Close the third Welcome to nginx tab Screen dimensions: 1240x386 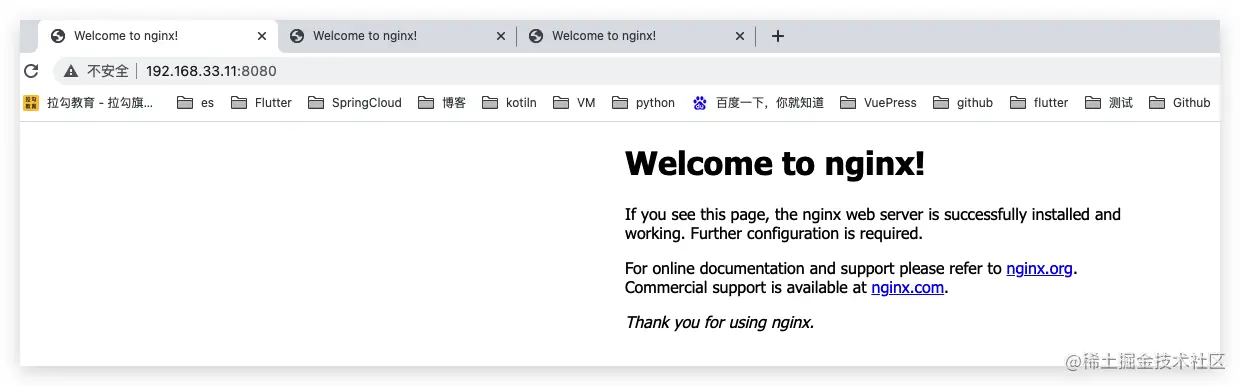(740, 36)
